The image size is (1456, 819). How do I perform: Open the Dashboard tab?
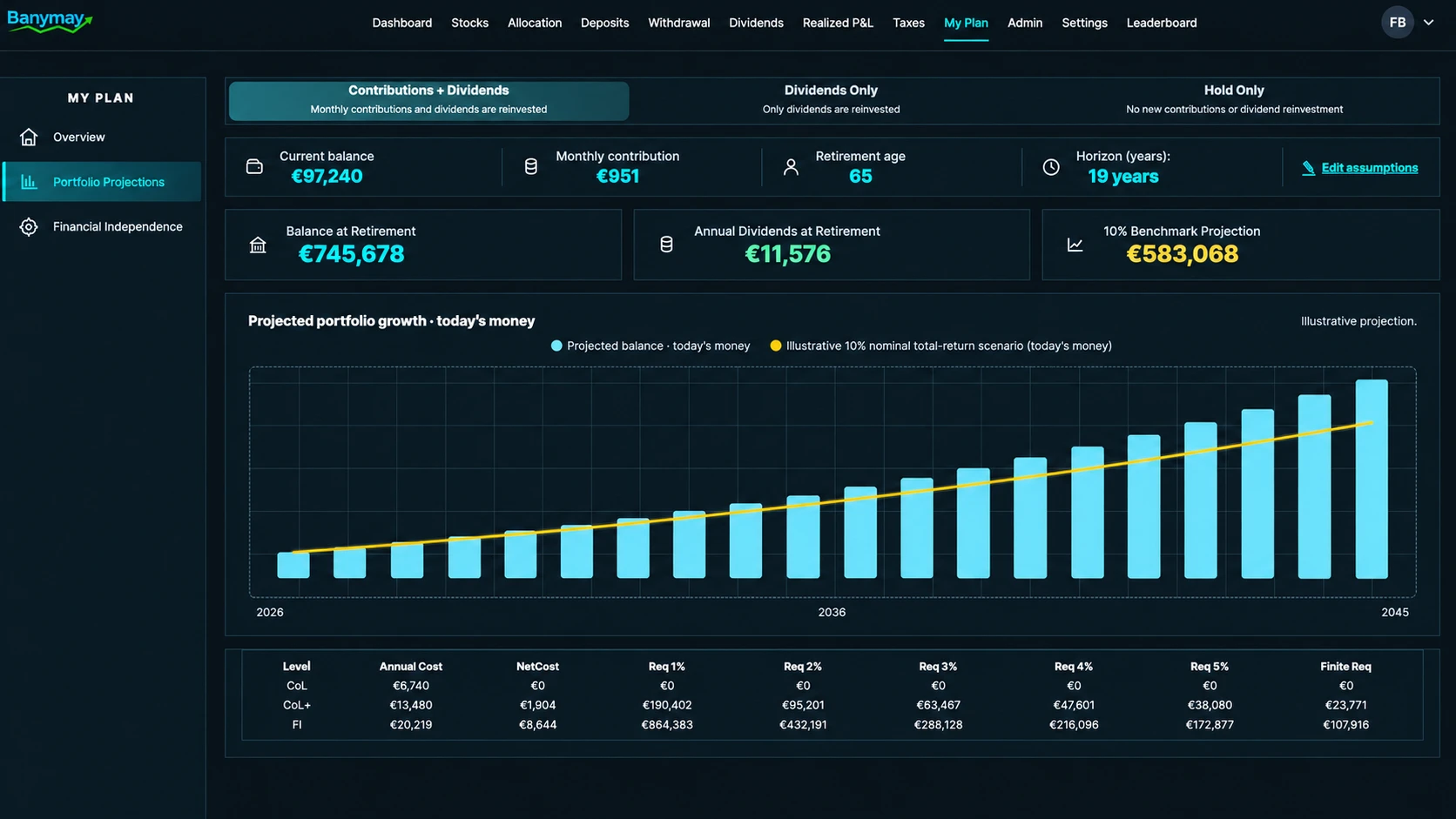(x=401, y=23)
